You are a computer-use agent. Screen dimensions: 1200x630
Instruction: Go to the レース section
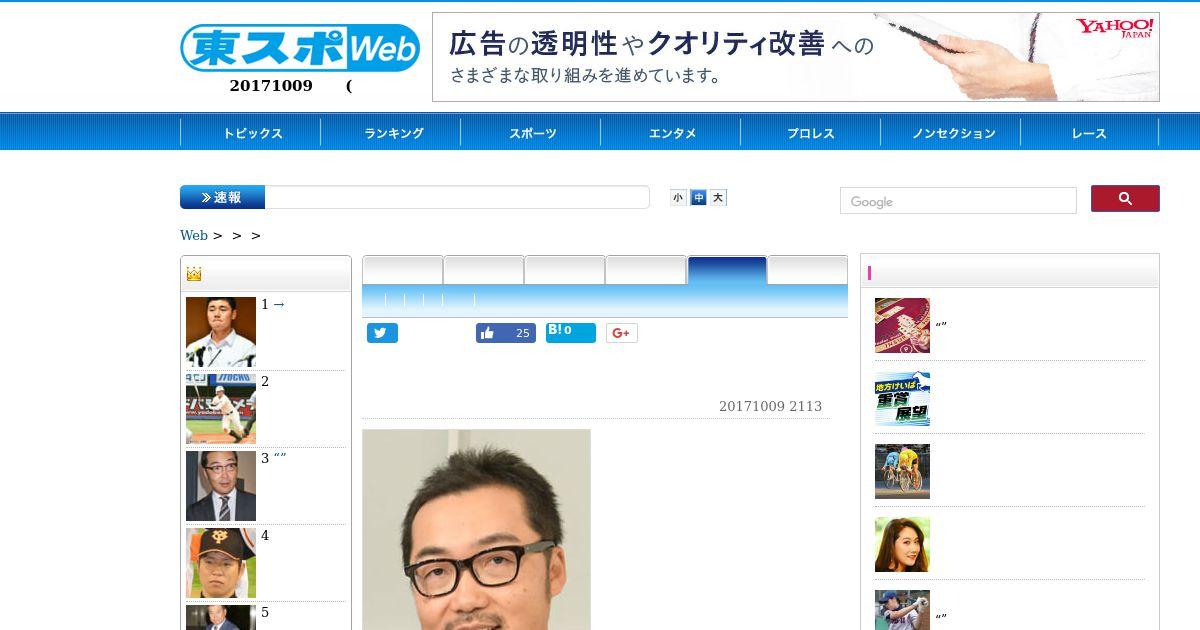click(x=1089, y=133)
